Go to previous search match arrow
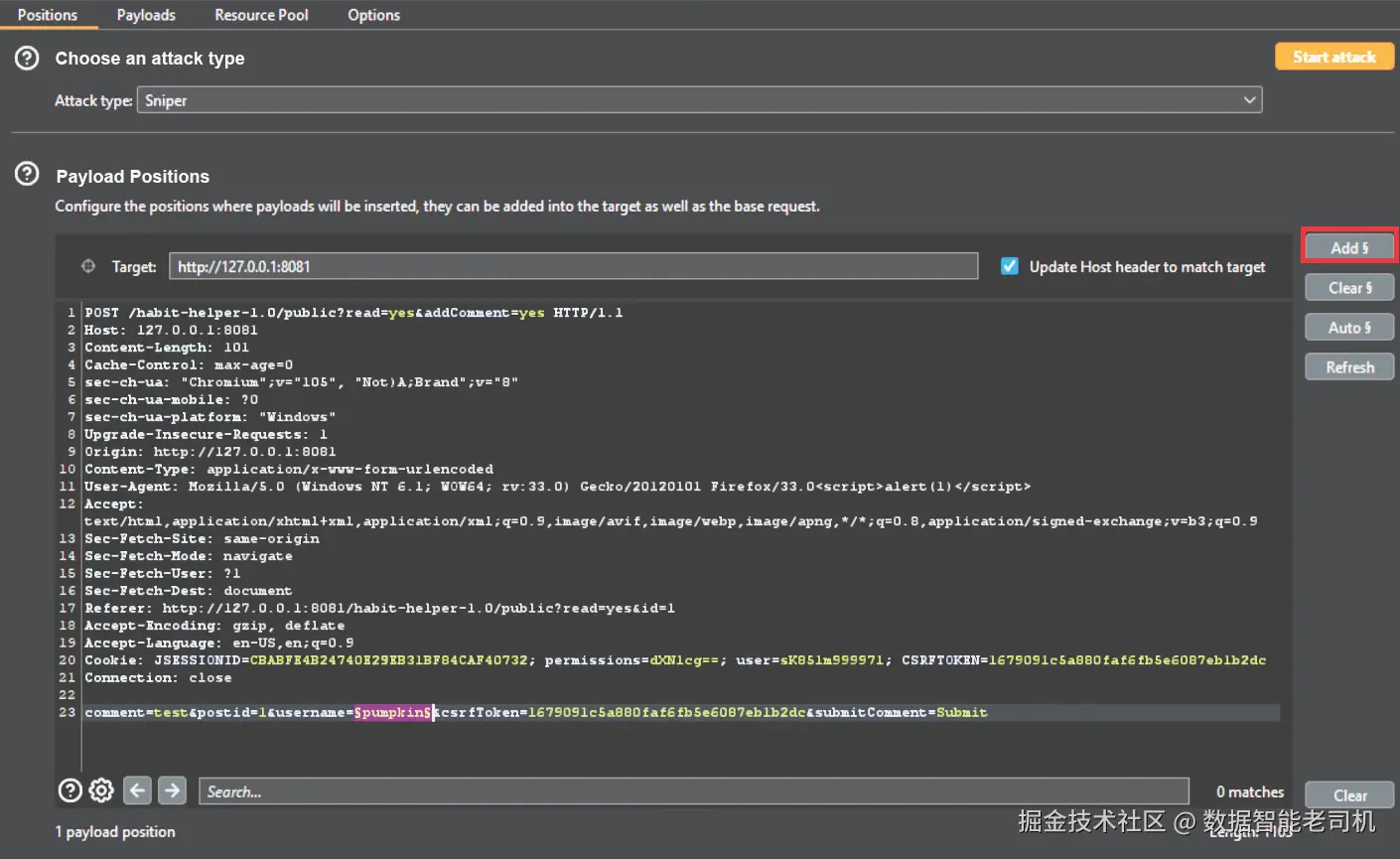This screenshot has width=1400, height=859. tap(137, 790)
